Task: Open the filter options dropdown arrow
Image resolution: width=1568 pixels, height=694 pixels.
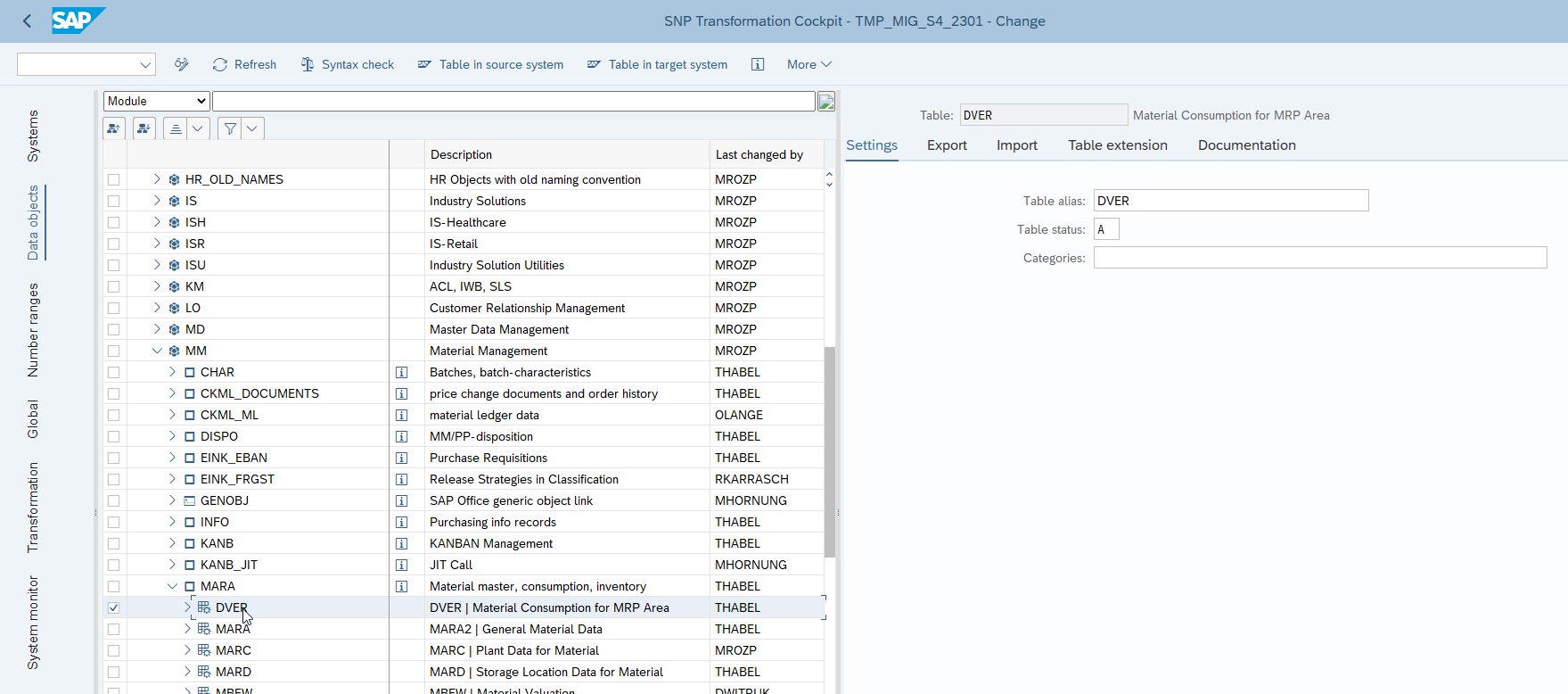Action: point(253,128)
